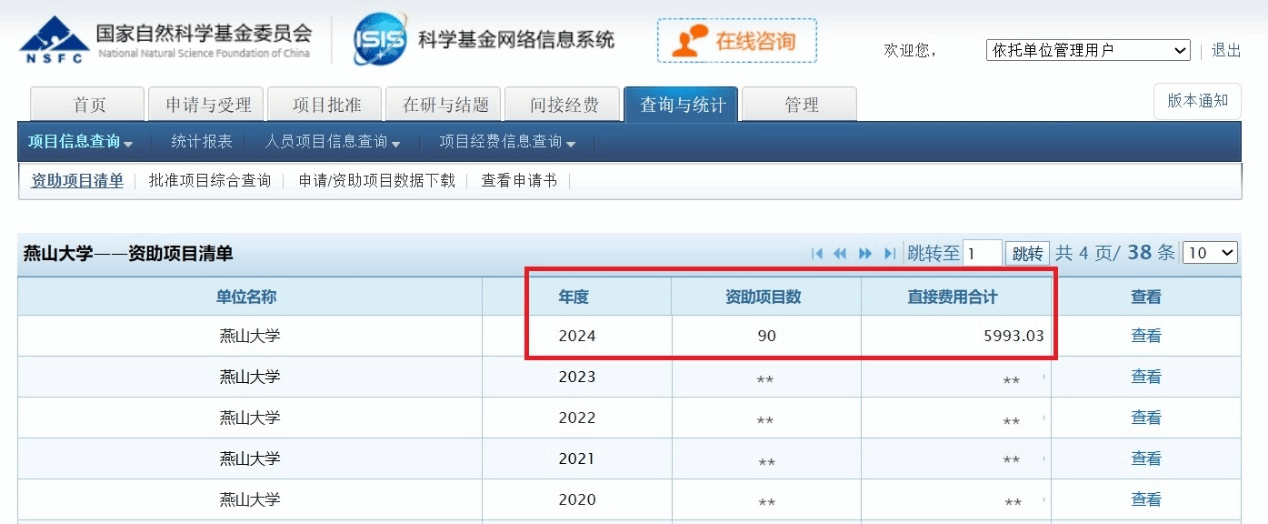Open the 依托单位管理用户 role dropdown
The width and height of the screenshot is (1268, 524).
1087,50
